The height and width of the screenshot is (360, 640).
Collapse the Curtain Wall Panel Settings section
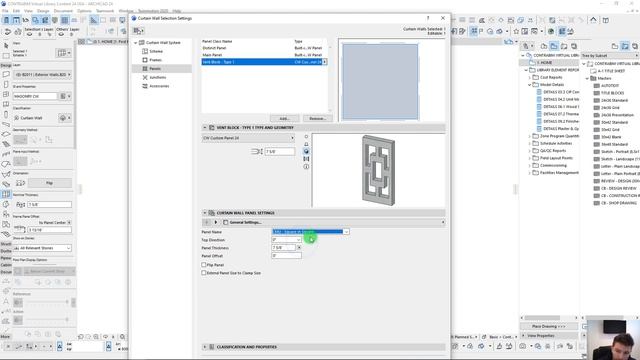[205, 213]
